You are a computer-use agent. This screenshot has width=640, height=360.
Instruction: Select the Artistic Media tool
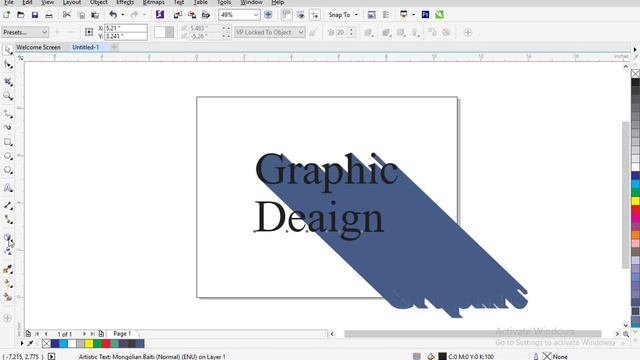pos(7,128)
